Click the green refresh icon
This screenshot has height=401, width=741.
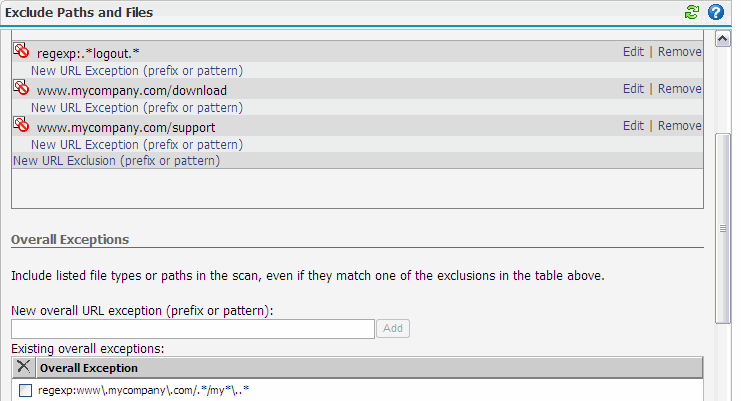click(x=691, y=13)
